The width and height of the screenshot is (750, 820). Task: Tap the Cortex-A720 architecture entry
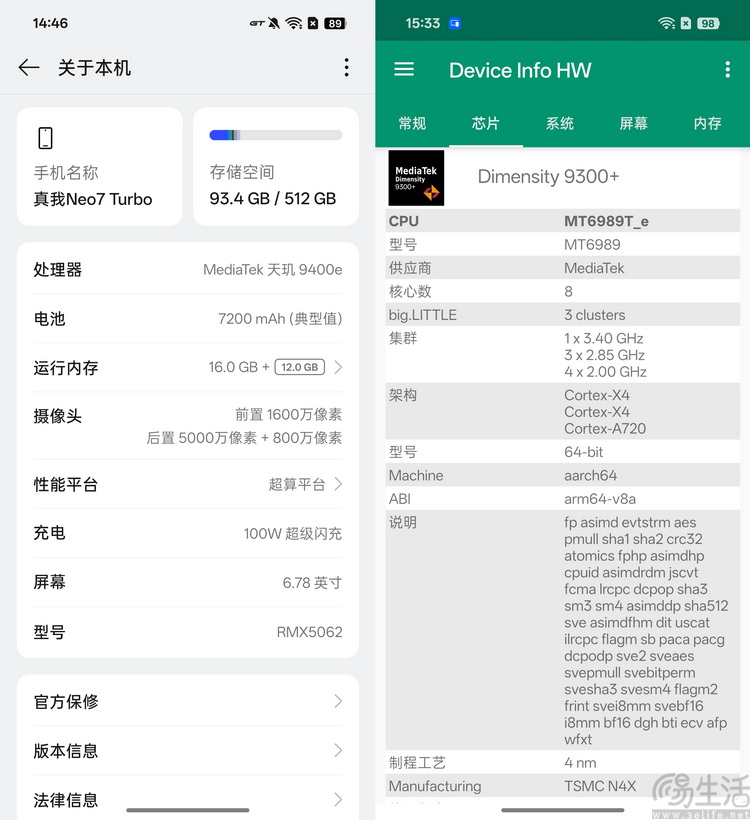605,429
